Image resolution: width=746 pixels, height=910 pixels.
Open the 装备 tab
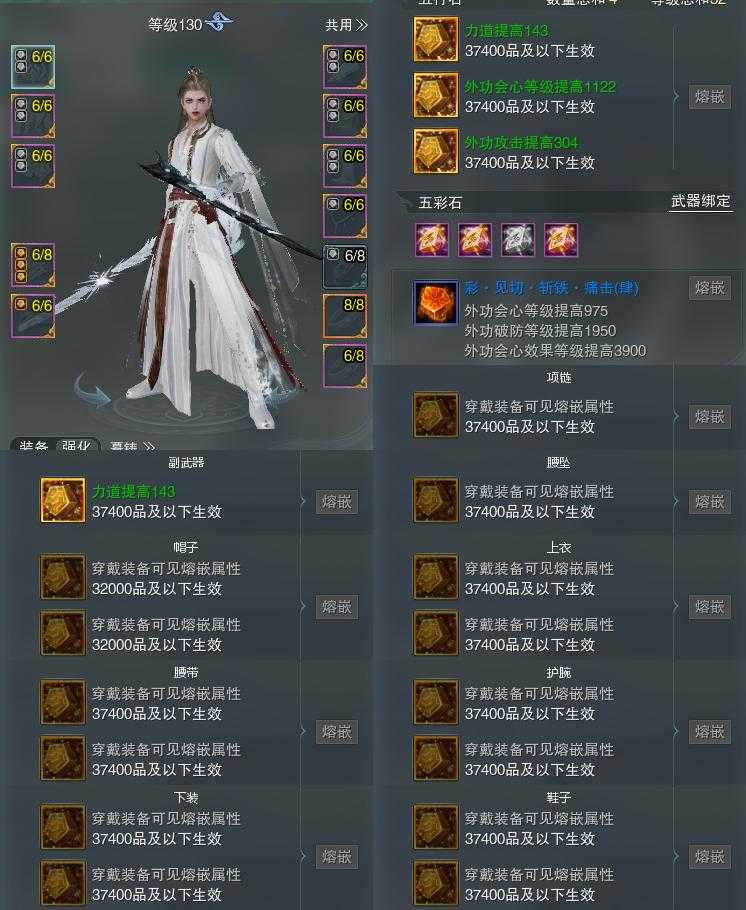click(x=33, y=446)
